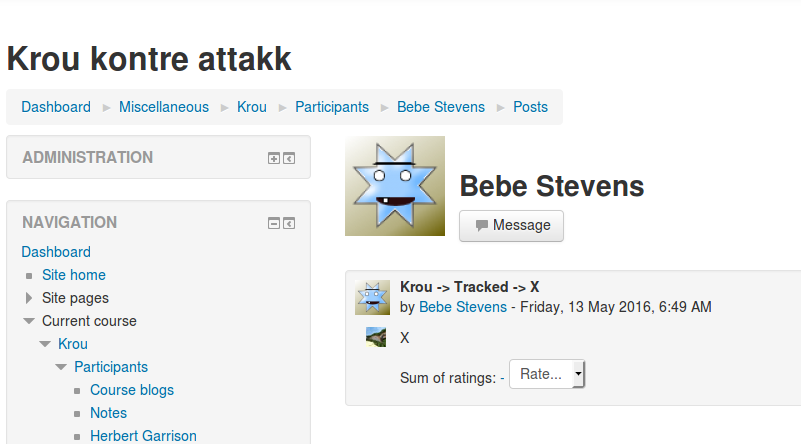This screenshot has width=801, height=444.
Task: Click the small landscape image icon beside X
Action: pyautogui.click(x=376, y=337)
